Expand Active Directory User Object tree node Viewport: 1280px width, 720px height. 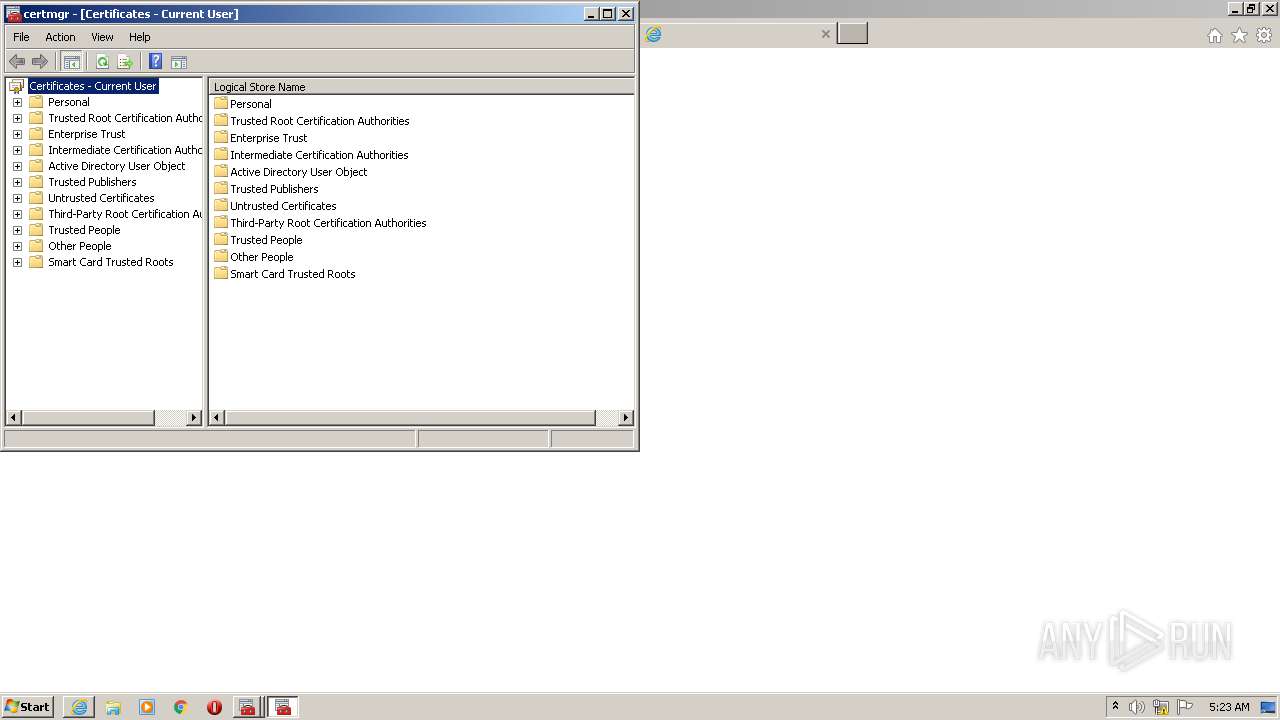(17, 166)
